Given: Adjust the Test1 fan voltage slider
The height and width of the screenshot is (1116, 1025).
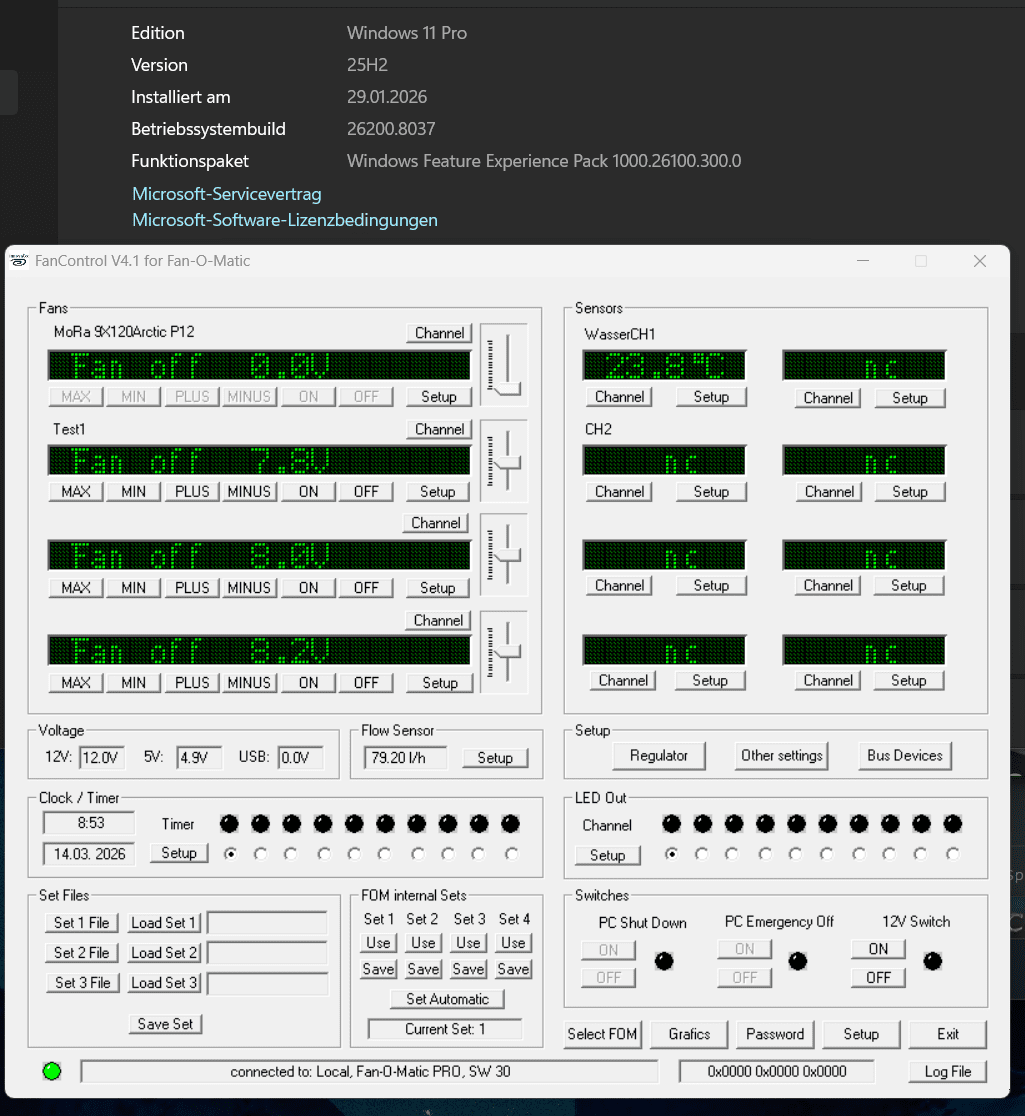Looking at the screenshot, I should point(508,463).
